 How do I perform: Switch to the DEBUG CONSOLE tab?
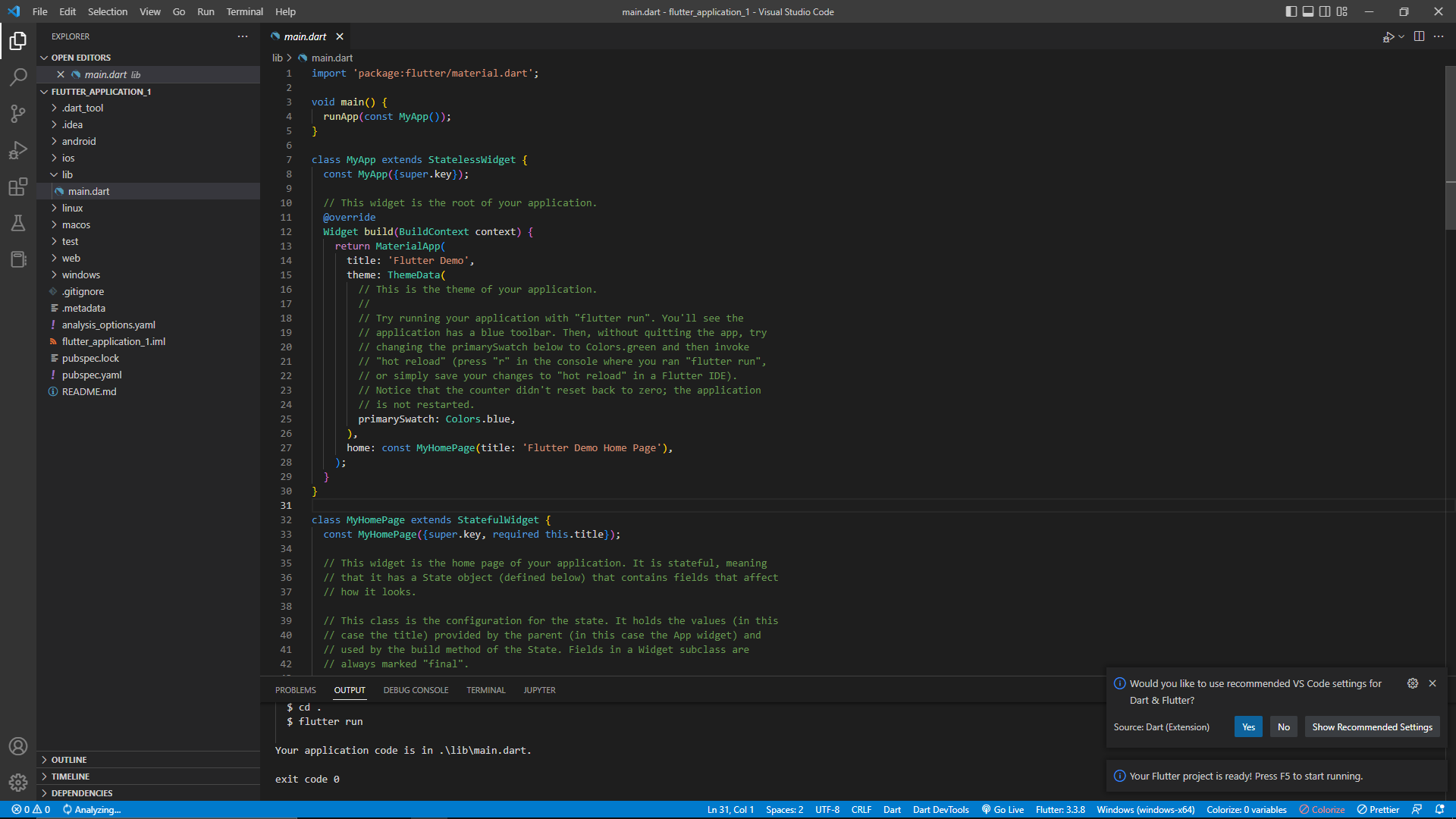click(416, 690)
